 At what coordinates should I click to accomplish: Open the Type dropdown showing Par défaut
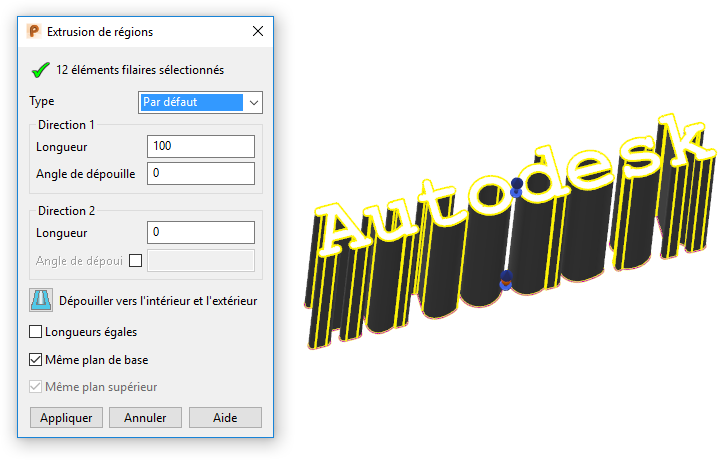tap(200, 102)
